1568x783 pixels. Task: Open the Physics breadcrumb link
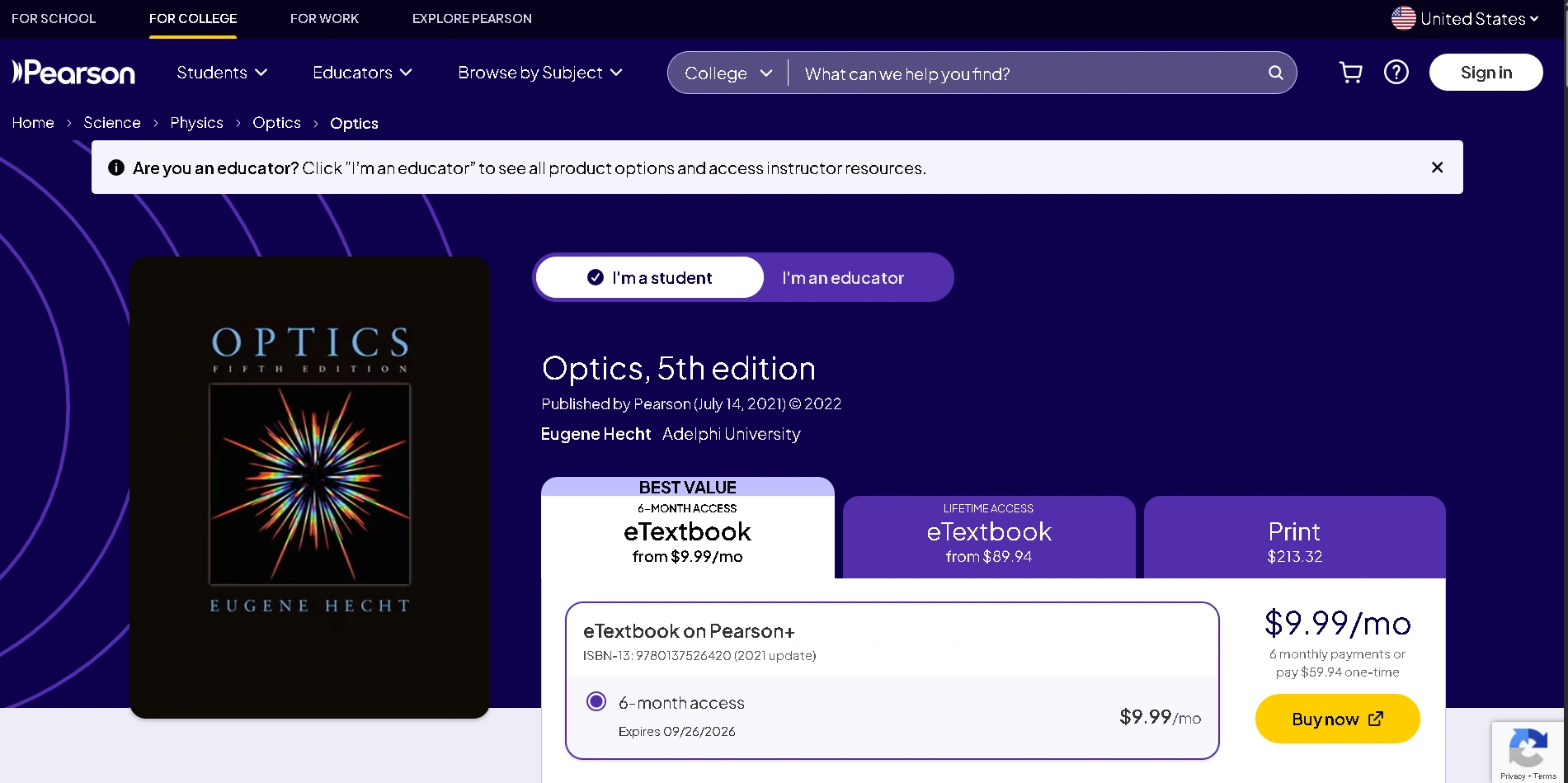click(195, 122)
